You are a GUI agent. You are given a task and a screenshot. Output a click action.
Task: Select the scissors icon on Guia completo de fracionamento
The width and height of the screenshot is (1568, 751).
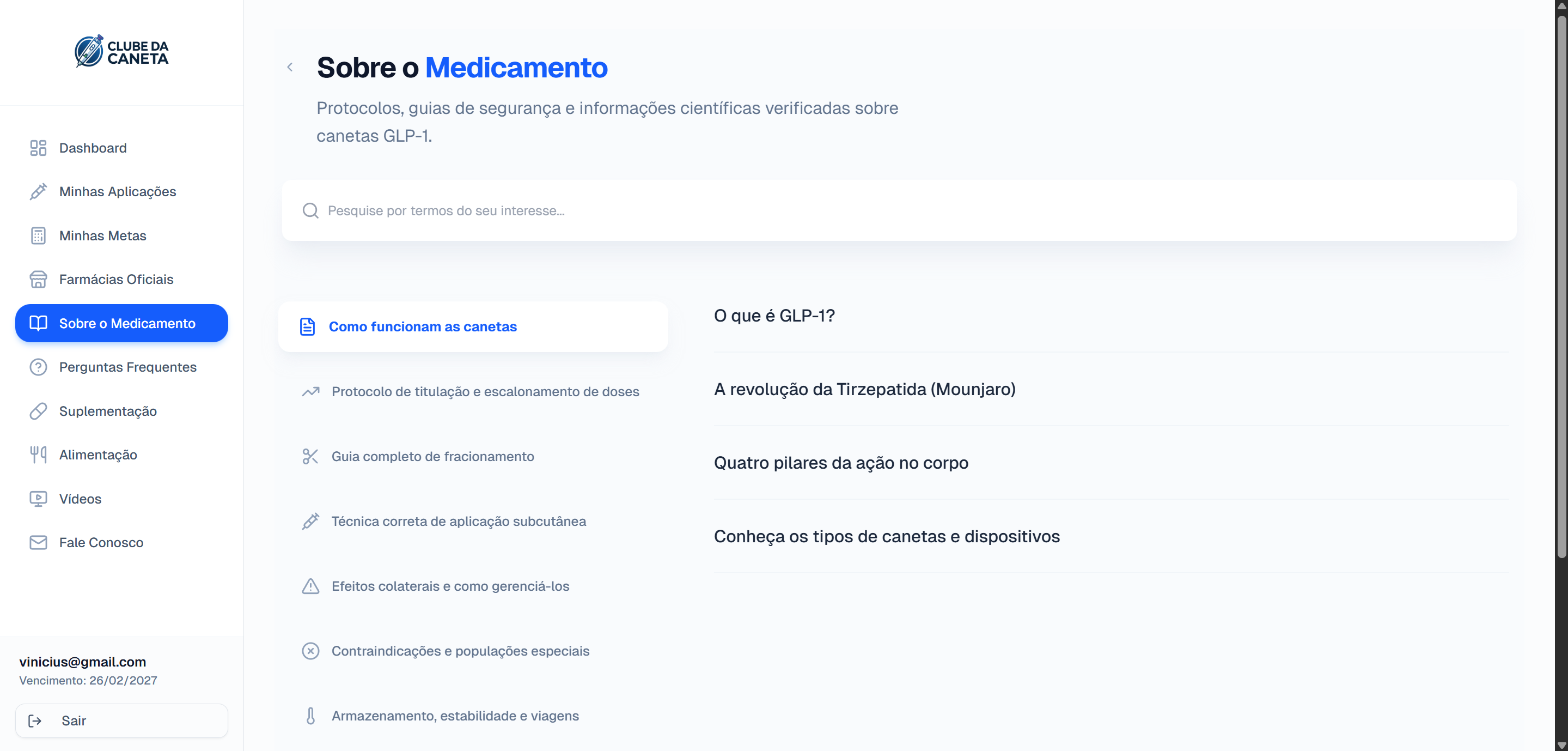(310, 456)
